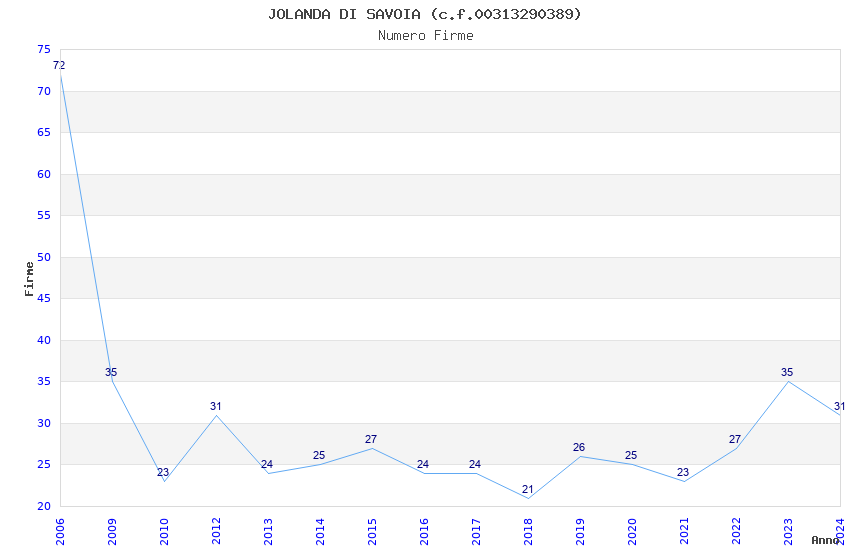Click the year 2018 on x-axis
This screenshot has width=850, height=550.
click(x=529, y=531)
